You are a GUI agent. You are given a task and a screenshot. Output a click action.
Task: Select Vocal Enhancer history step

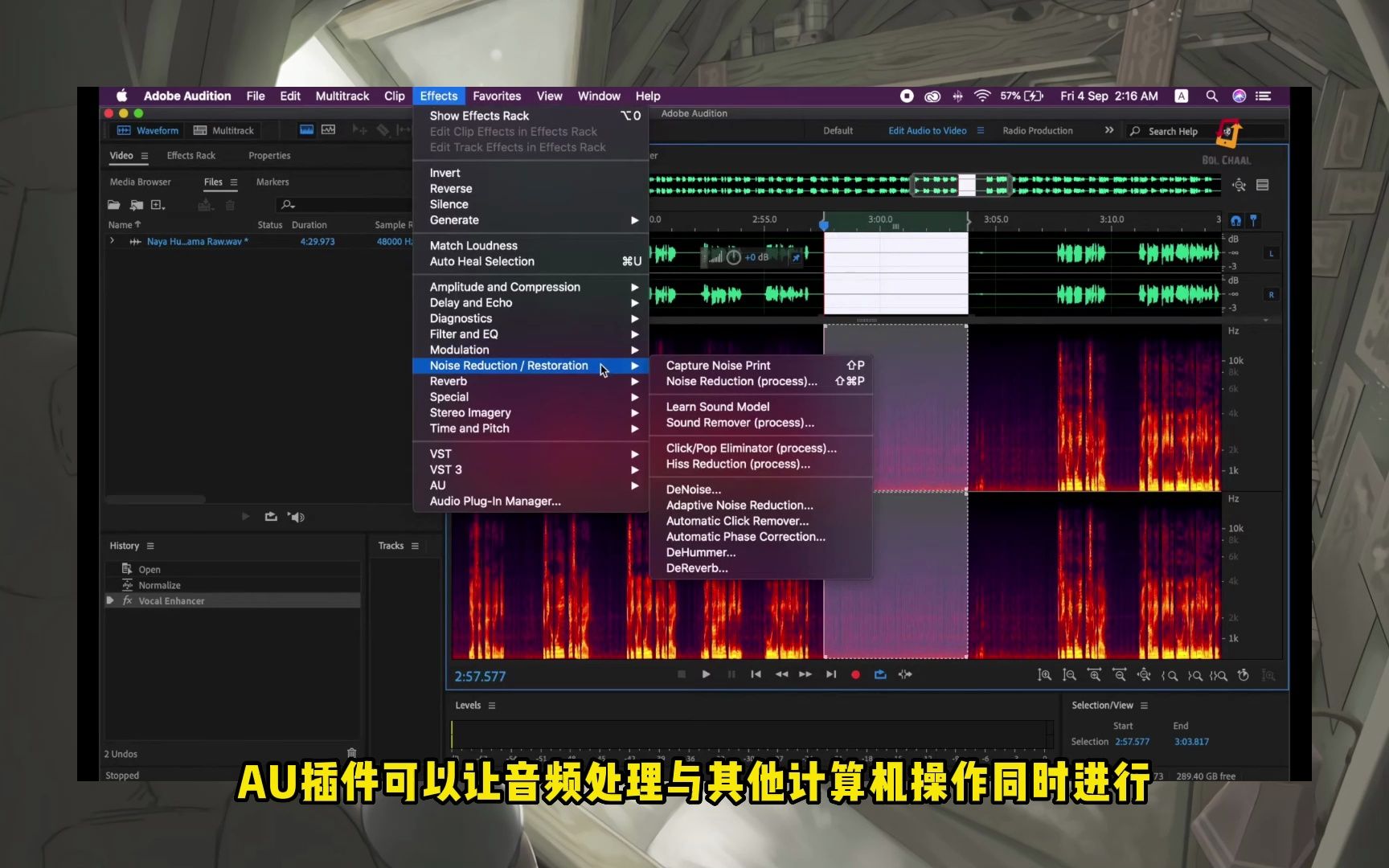(x=233, y=601)
